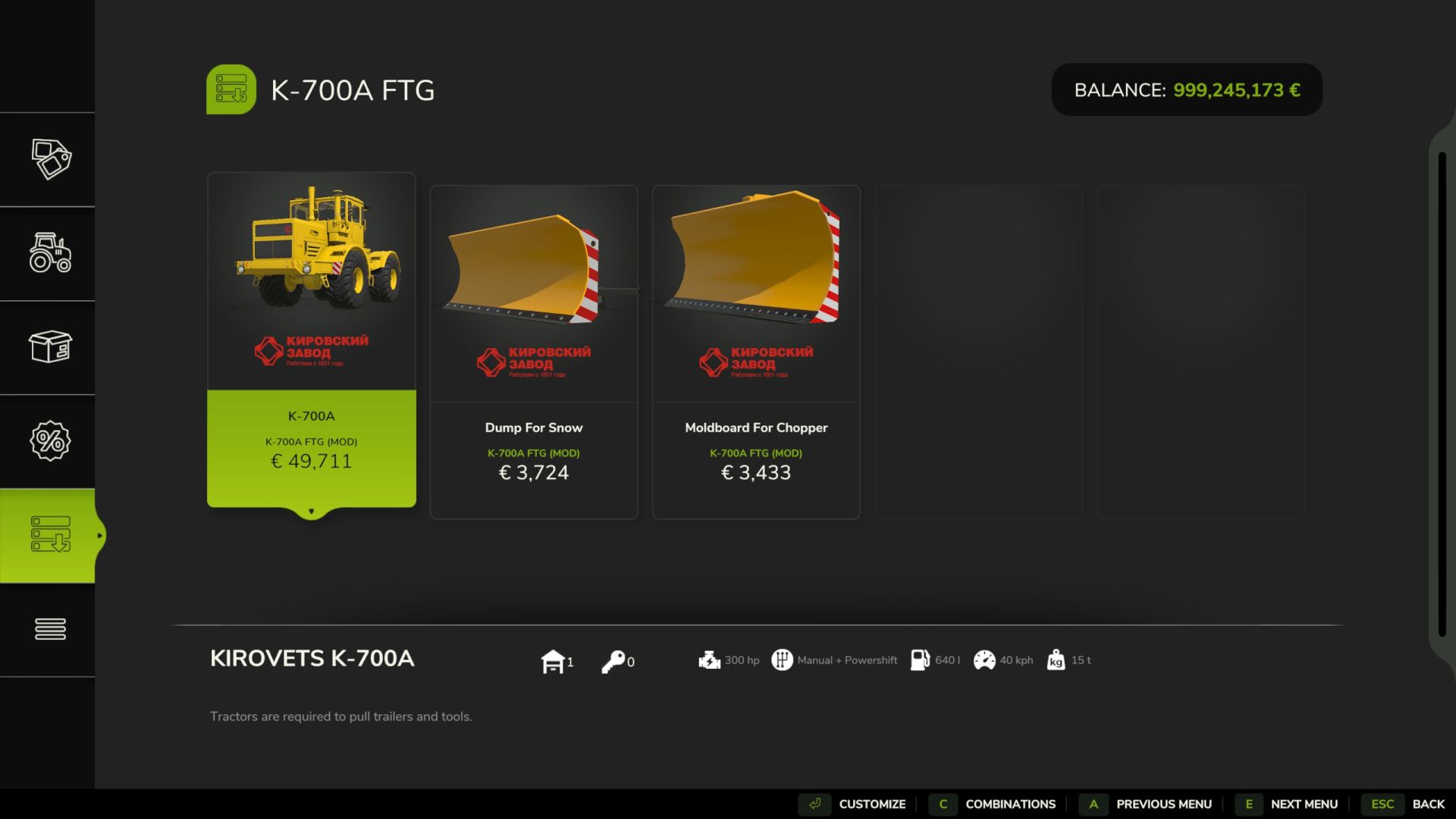Go to Next Menu
The image size is (1456, 819).
pos(1288,804)
